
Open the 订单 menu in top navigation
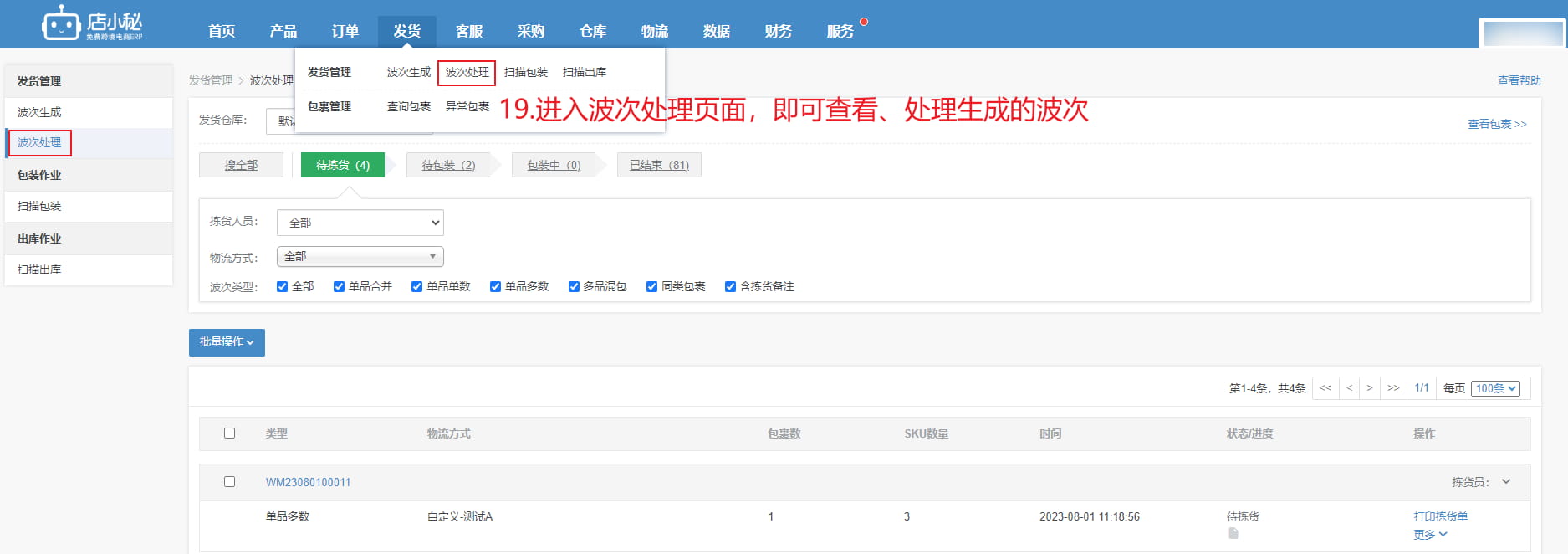(345, 31)
